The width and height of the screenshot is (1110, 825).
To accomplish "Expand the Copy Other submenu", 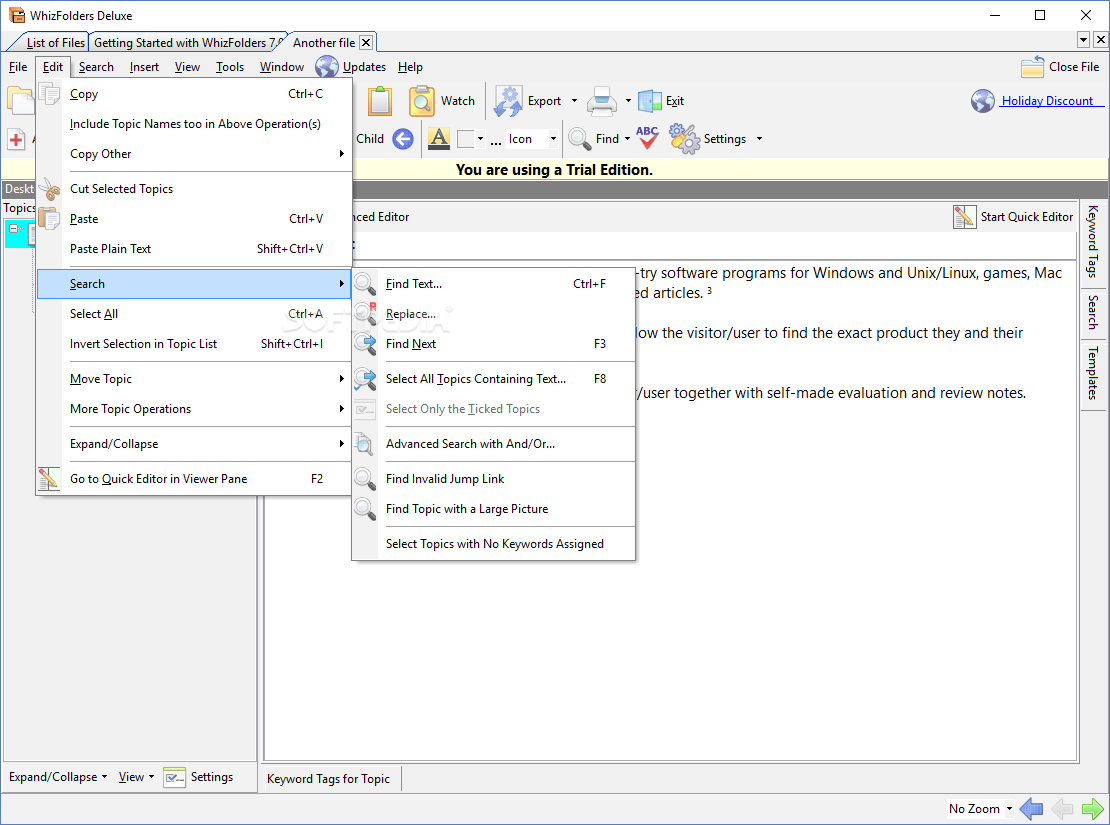I will click(x=194, y=154).
